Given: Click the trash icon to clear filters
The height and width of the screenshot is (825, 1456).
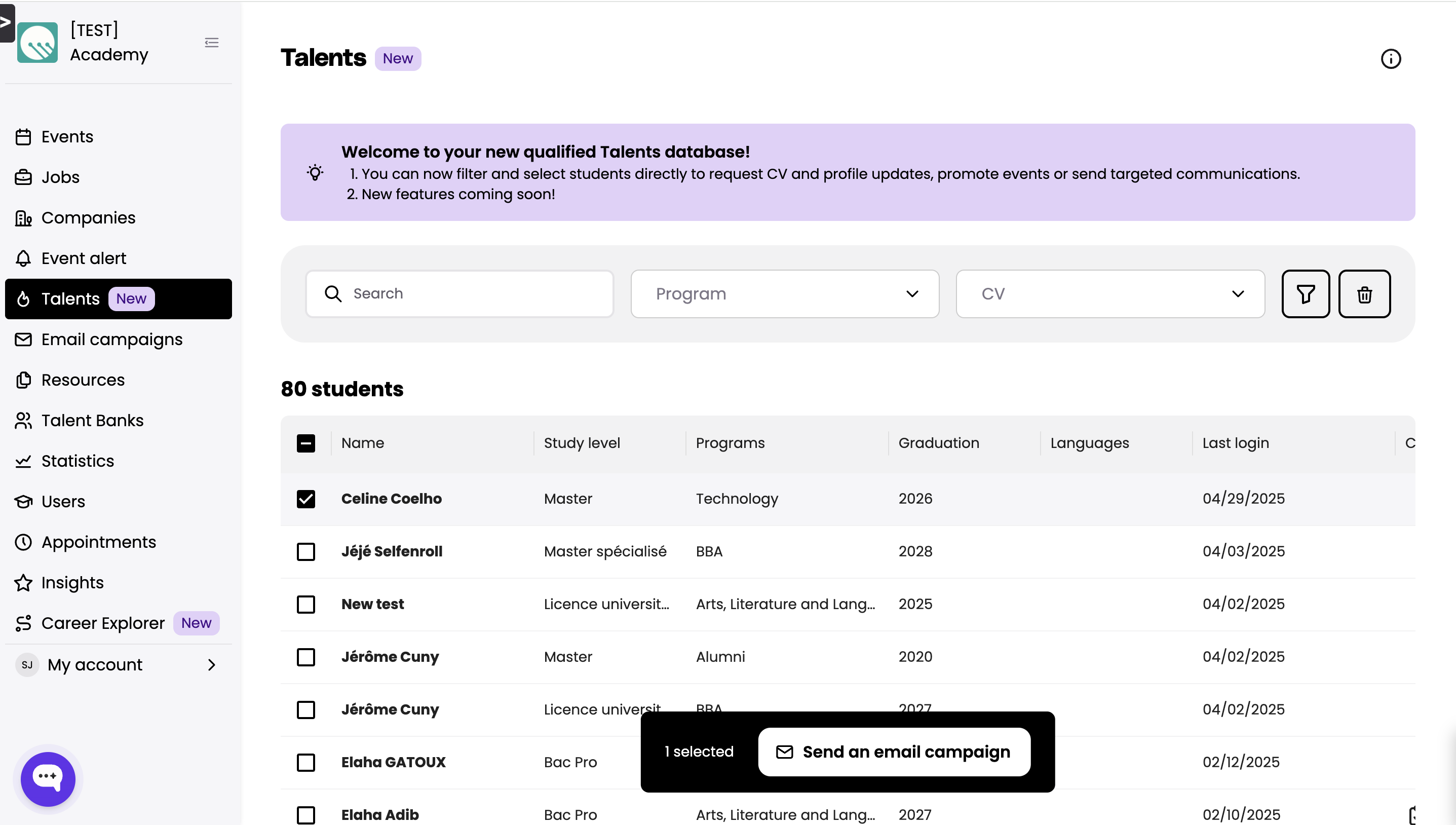Looking at the screenshot, I should pyautogui.click(x=1364, y=294).
